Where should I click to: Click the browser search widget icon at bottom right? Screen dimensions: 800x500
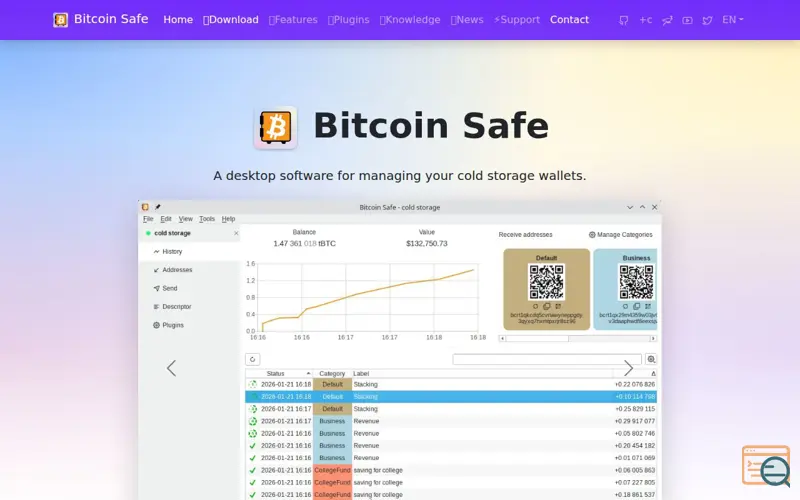(x=767, y=465)
